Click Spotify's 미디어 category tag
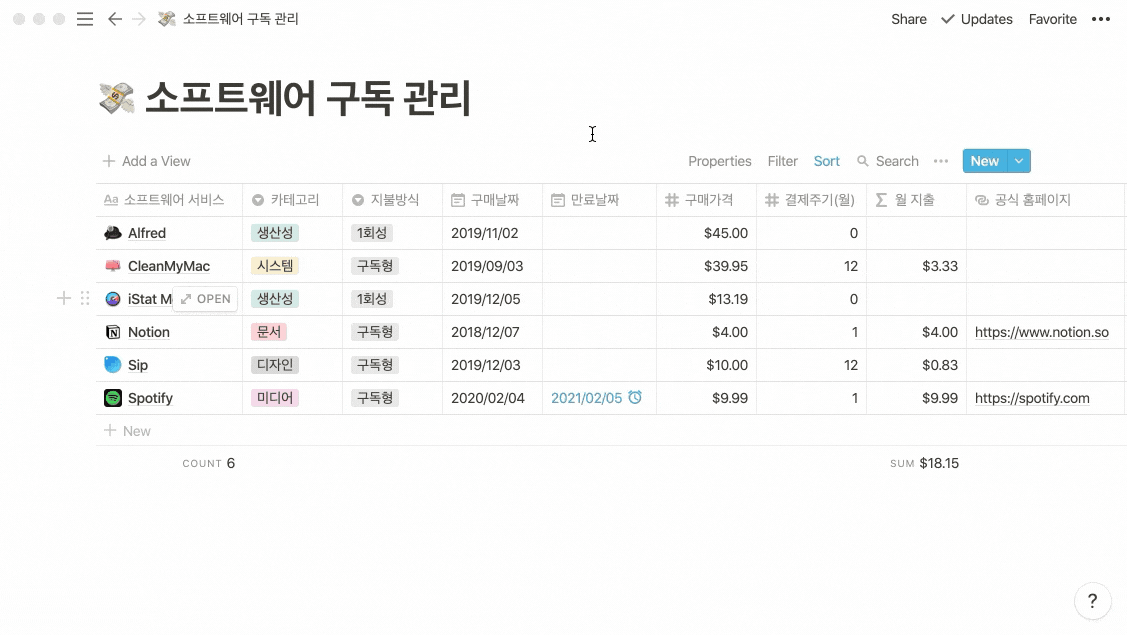Screen dimensions: 1127x635 click(x=275, y=398)
